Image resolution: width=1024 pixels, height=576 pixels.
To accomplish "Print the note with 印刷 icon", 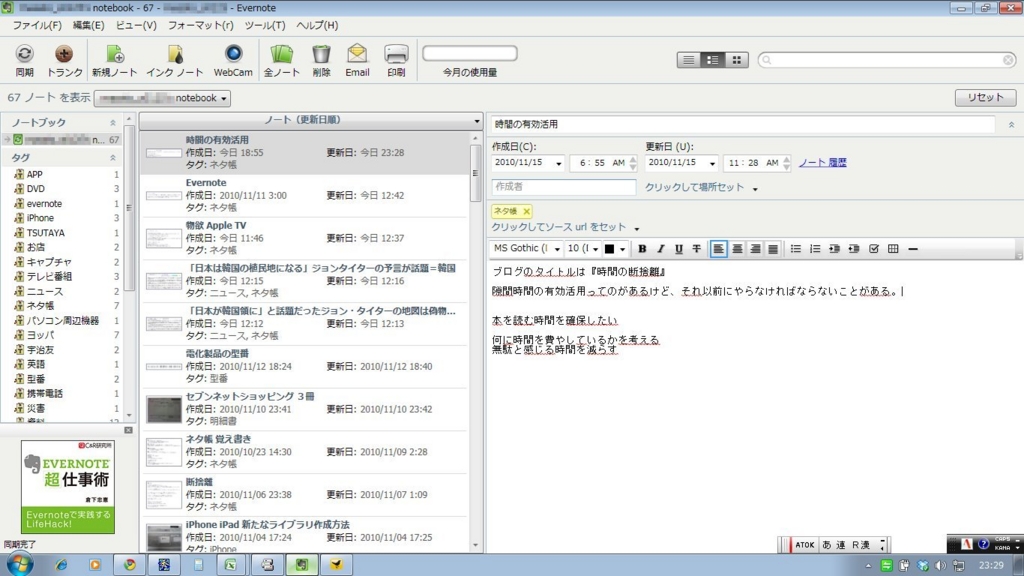I will click(396, 60).
